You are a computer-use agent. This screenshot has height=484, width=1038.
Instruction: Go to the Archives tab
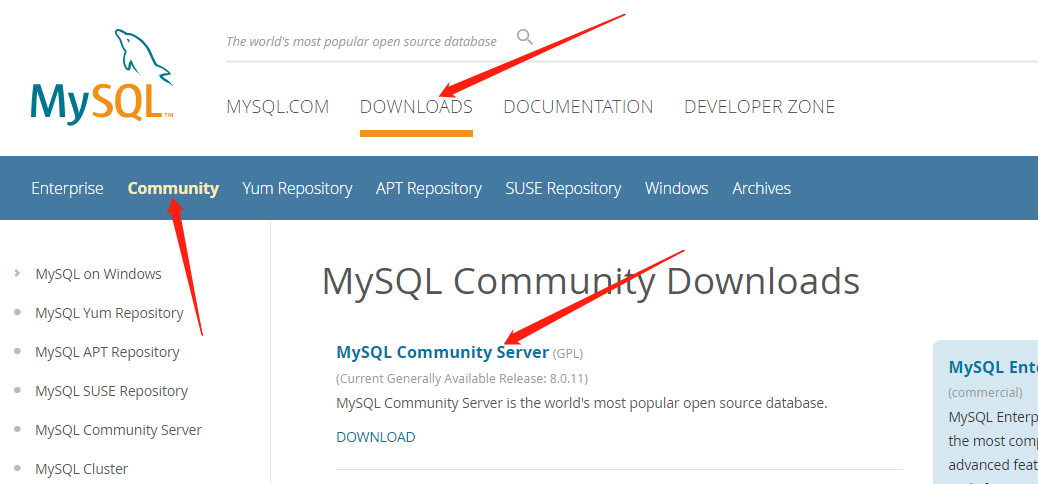[x=761, y=188]
